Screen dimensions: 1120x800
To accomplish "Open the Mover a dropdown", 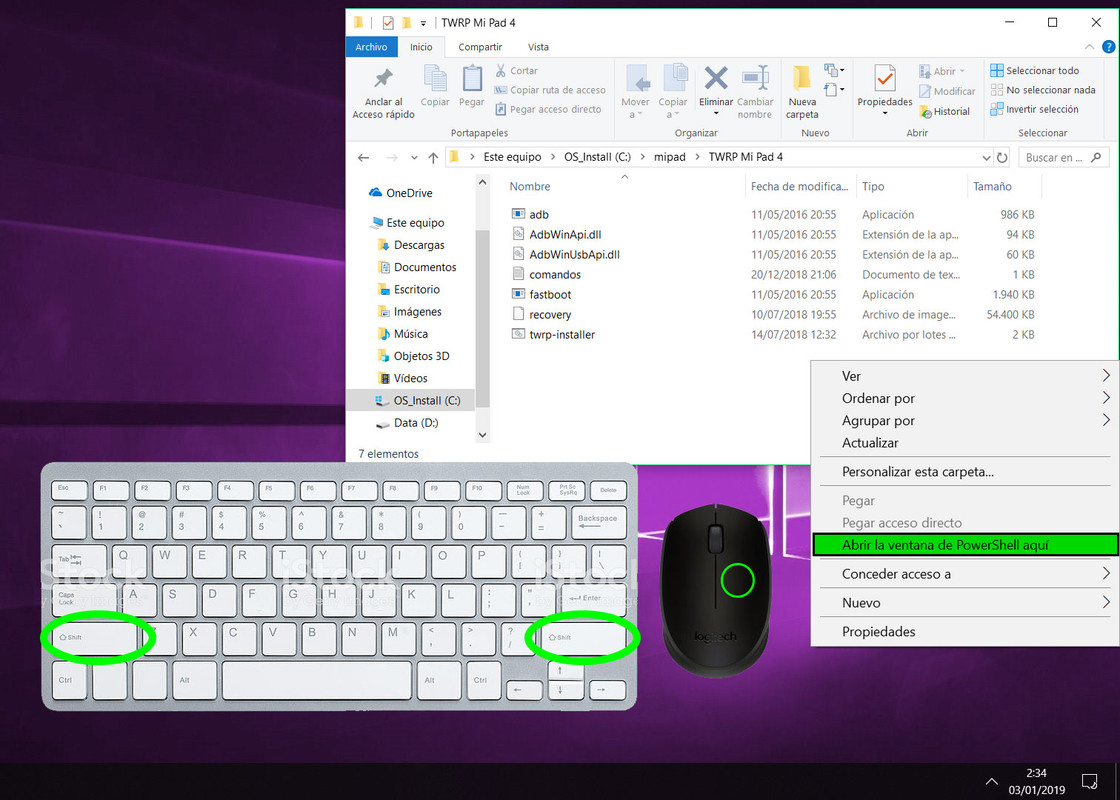I will [635, 91].
